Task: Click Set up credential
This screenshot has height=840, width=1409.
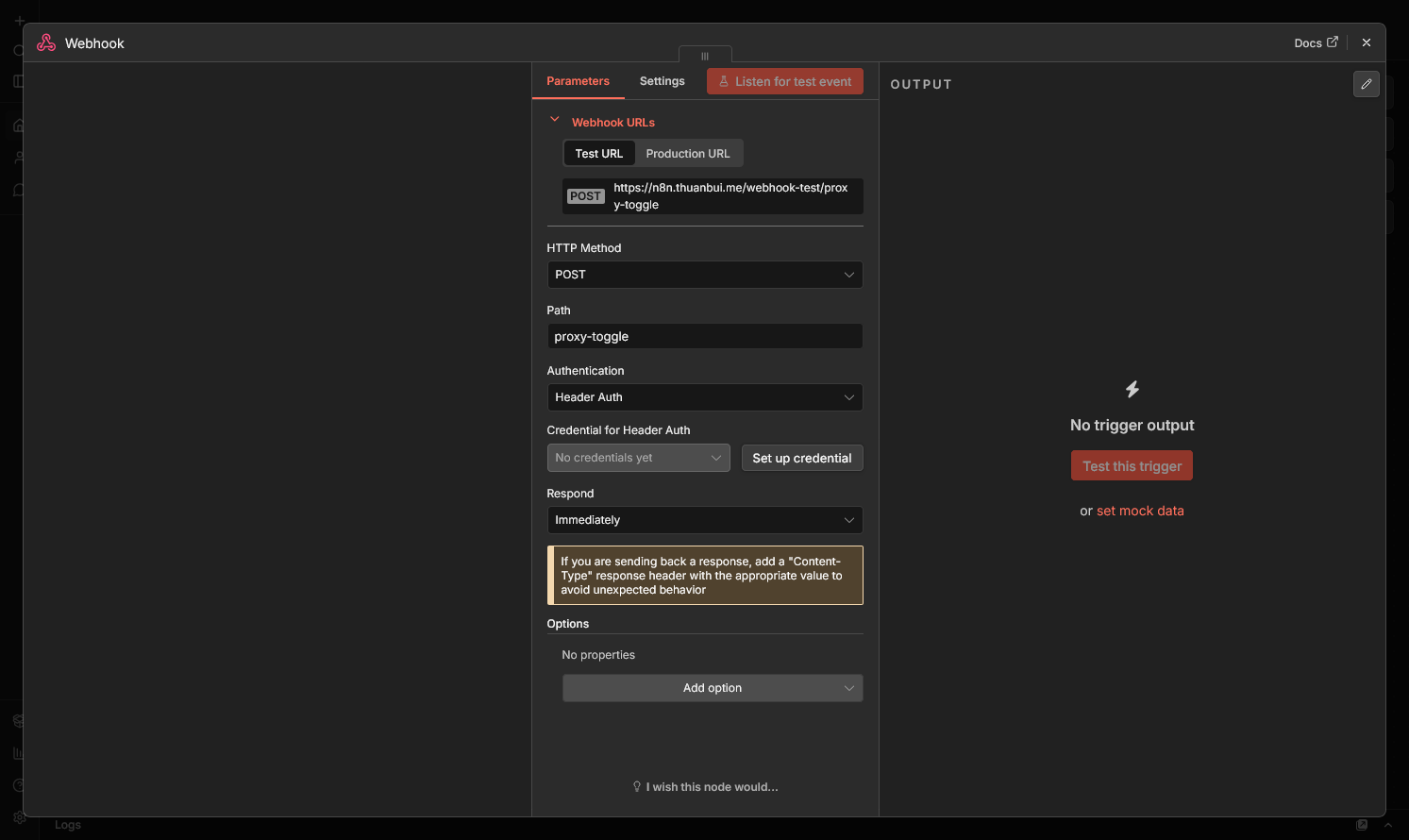Action: click(802, 458)
